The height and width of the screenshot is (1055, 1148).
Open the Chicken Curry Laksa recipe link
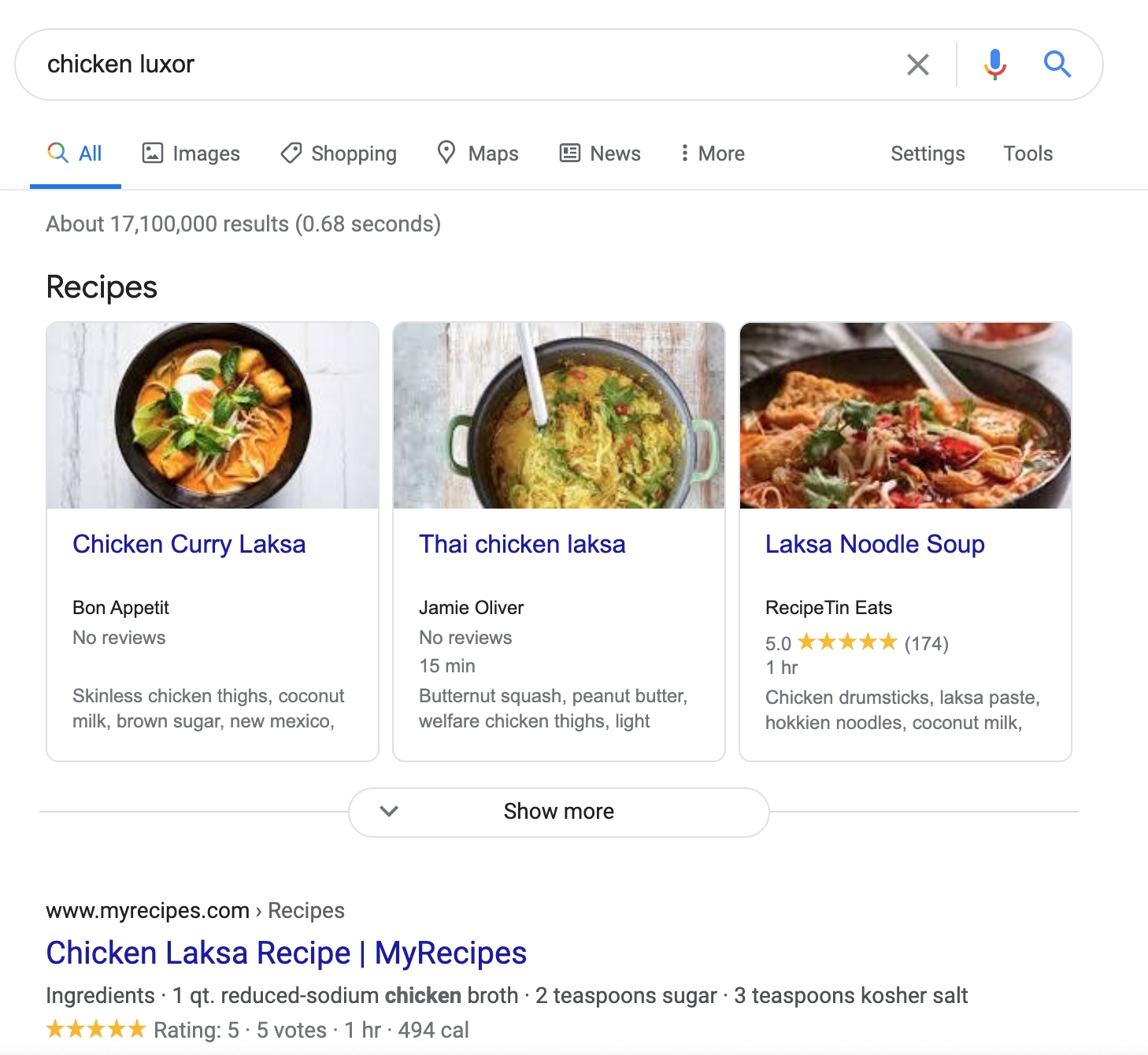[x=189, y=544]
